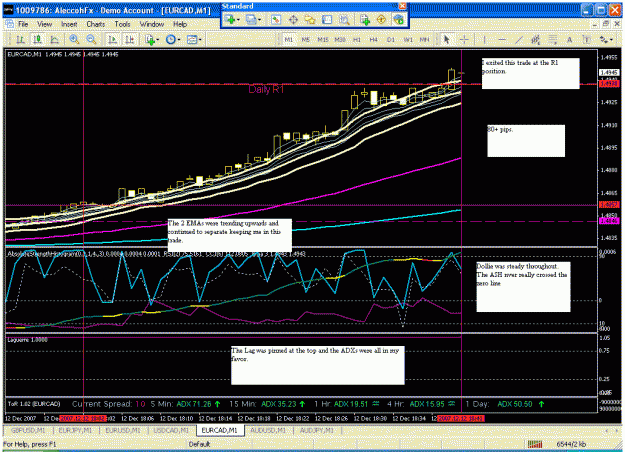Image resolution: width=625 pixels, height=452 pixels.
Task: Switch to candlestick chart icon
Action: point(37,39)
